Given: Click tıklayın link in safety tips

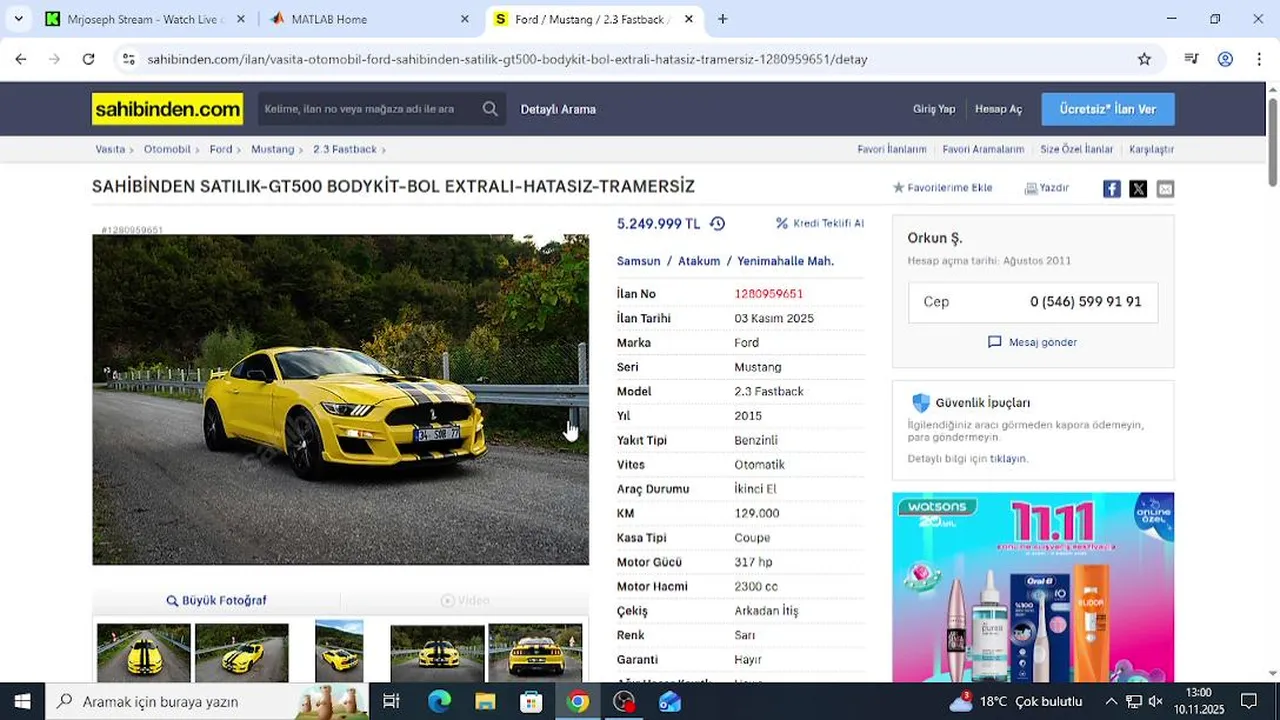Looking at the screenshot, I should [x=1008, y=458].
